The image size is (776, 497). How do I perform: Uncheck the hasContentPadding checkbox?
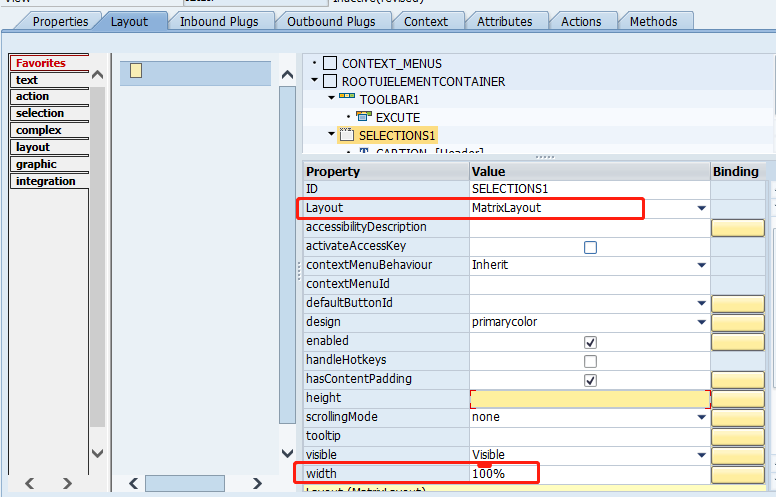[x=590, y=380]
